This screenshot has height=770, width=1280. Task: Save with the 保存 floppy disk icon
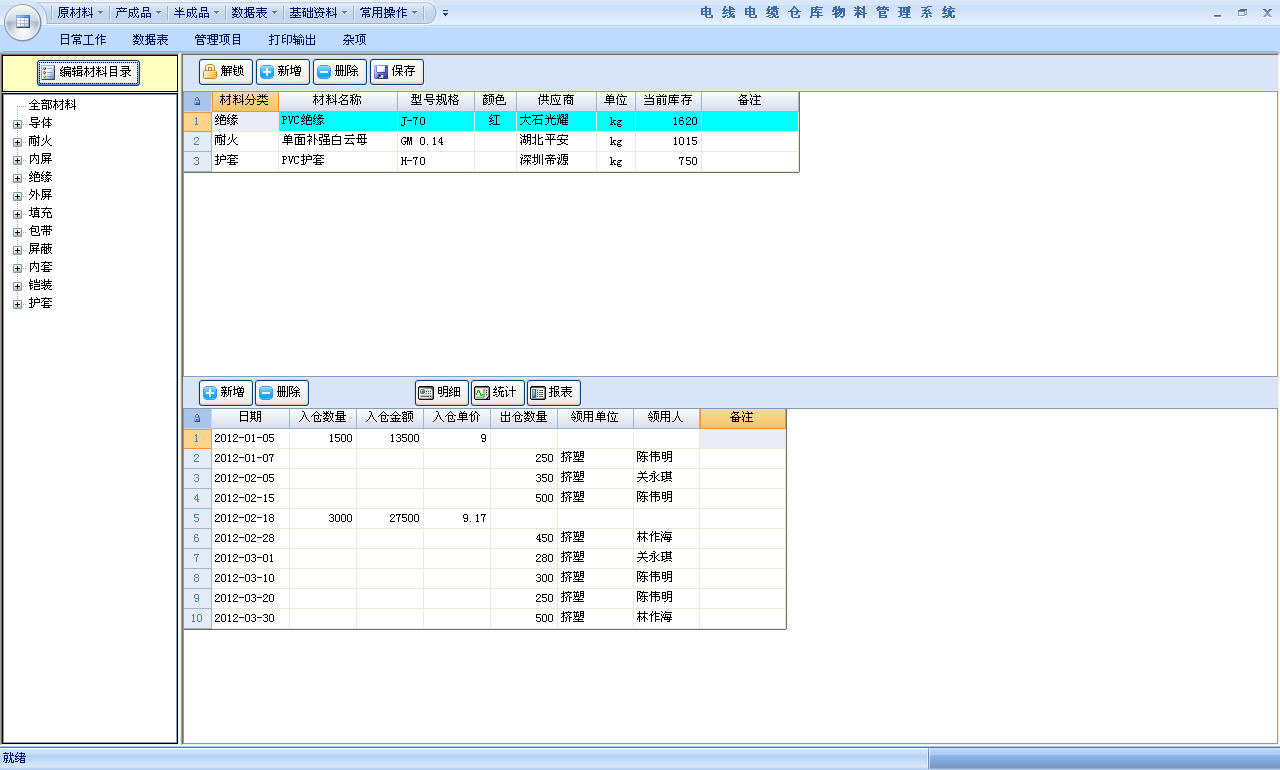(x=381, y=72)
